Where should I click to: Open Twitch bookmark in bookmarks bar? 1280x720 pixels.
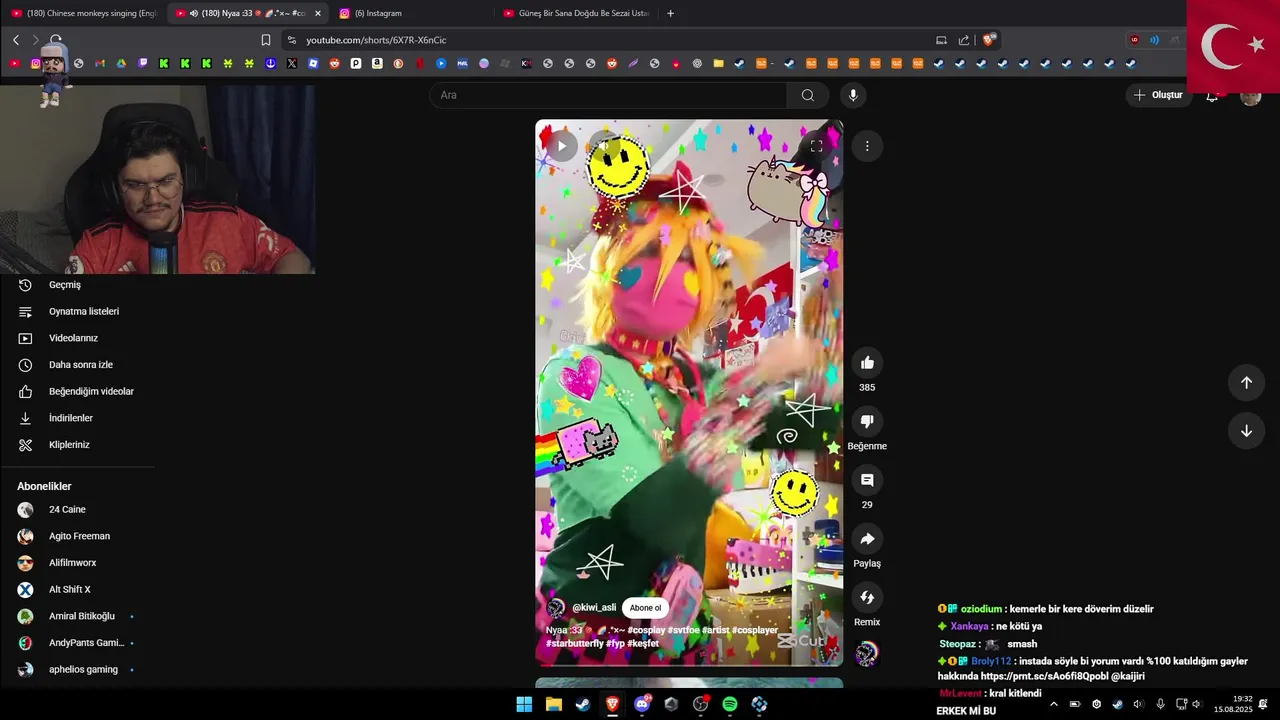point(143,63)
